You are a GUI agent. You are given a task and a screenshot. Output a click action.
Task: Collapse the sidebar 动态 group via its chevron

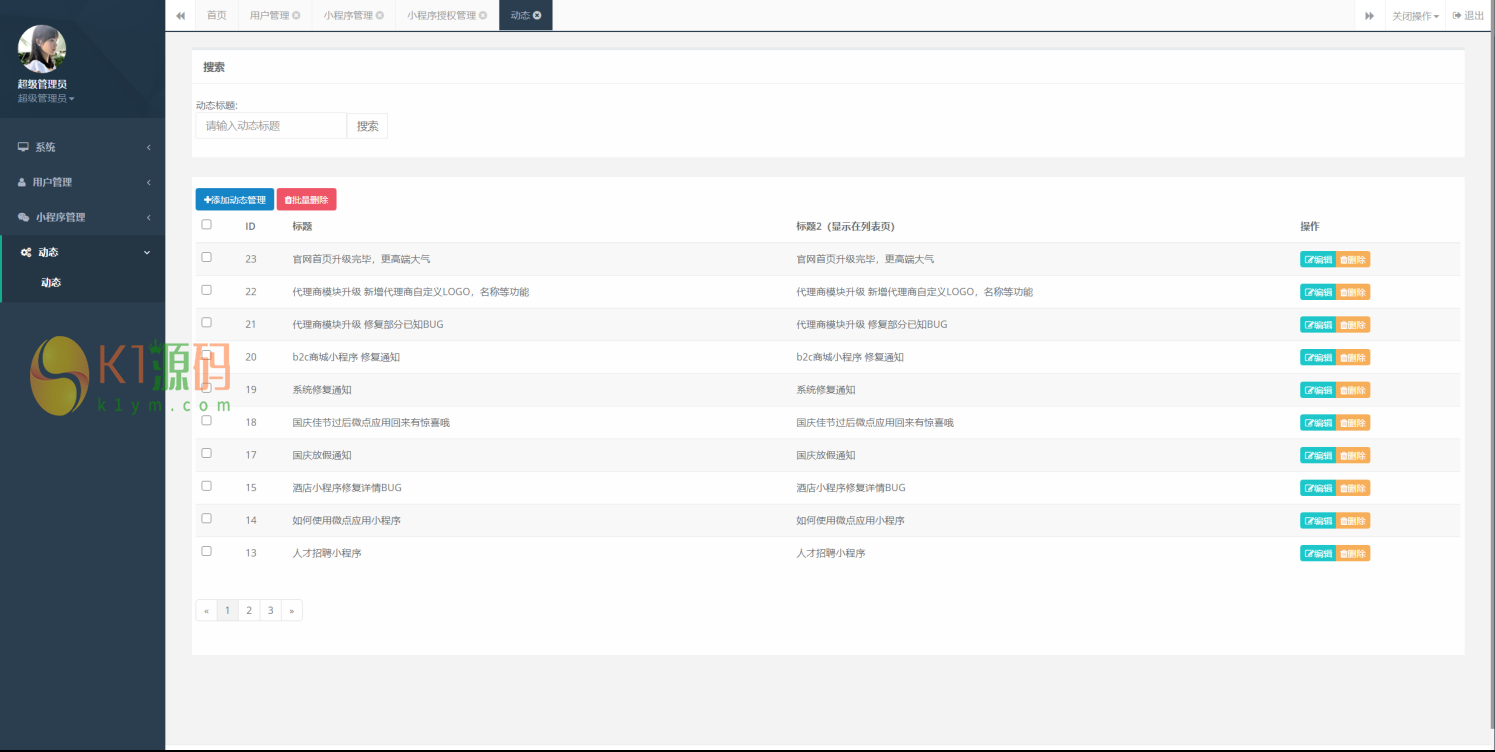[x=148, y=253]
